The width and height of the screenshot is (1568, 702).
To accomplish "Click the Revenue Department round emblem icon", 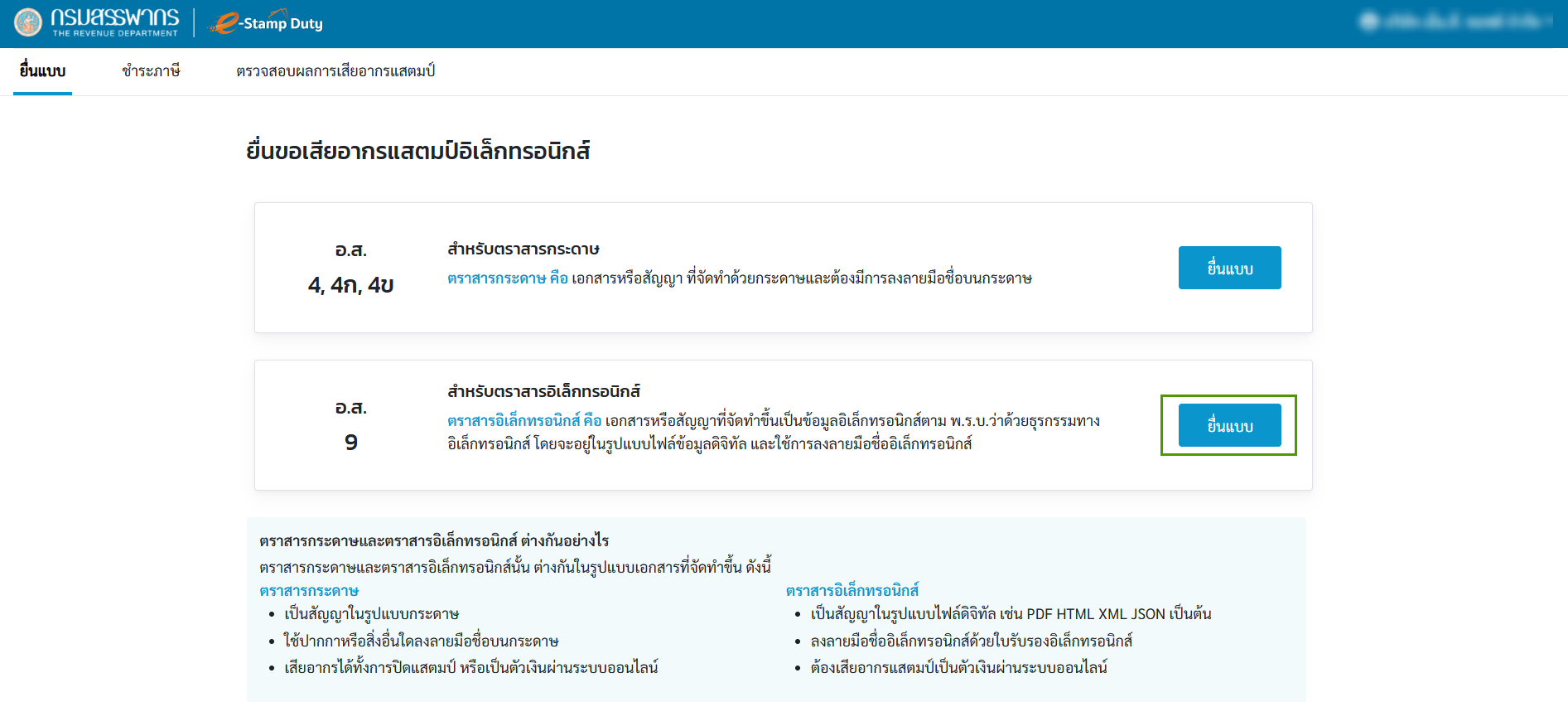I will tap(28, 22).
